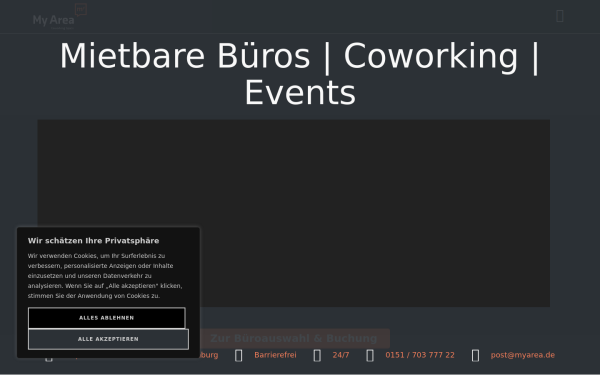Email post@myarea.de link

click(x=522, y=355)
